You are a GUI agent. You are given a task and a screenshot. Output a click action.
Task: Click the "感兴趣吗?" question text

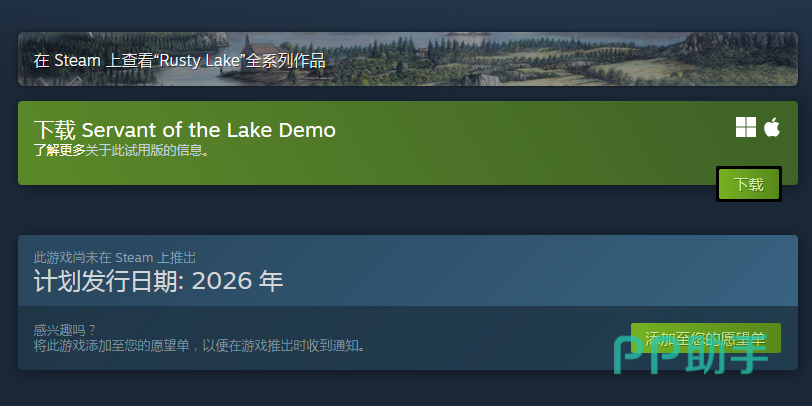pos(65,330)
